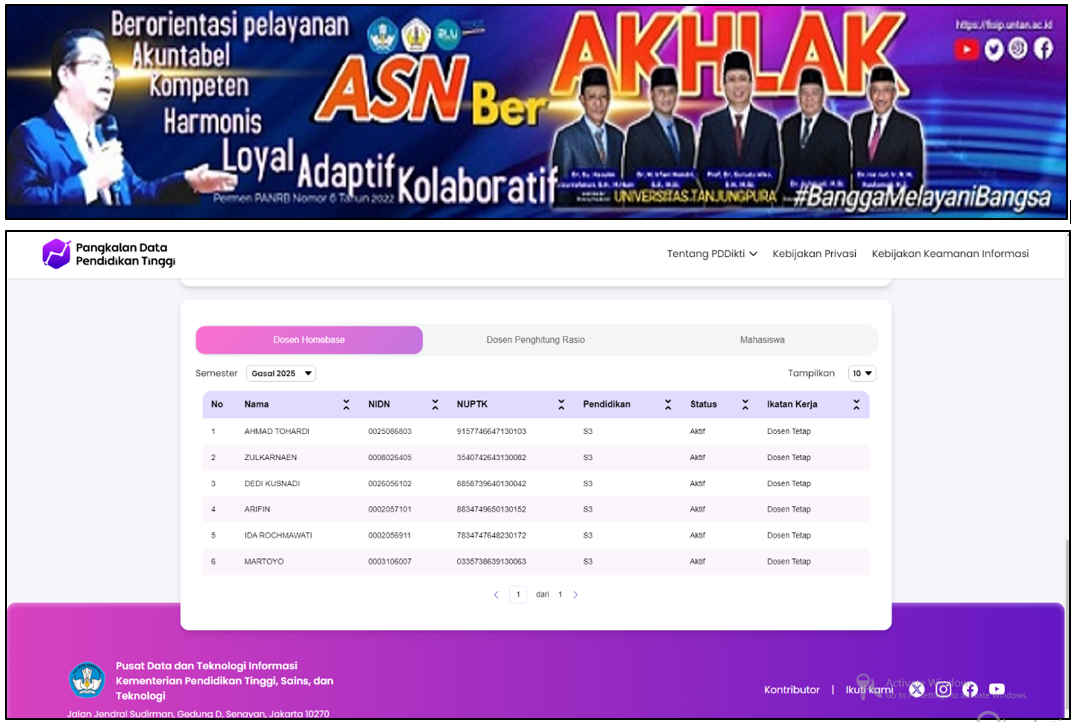
Task: Open the Semester Gasal 2025 dropdown
Action: tap(281, 374)
